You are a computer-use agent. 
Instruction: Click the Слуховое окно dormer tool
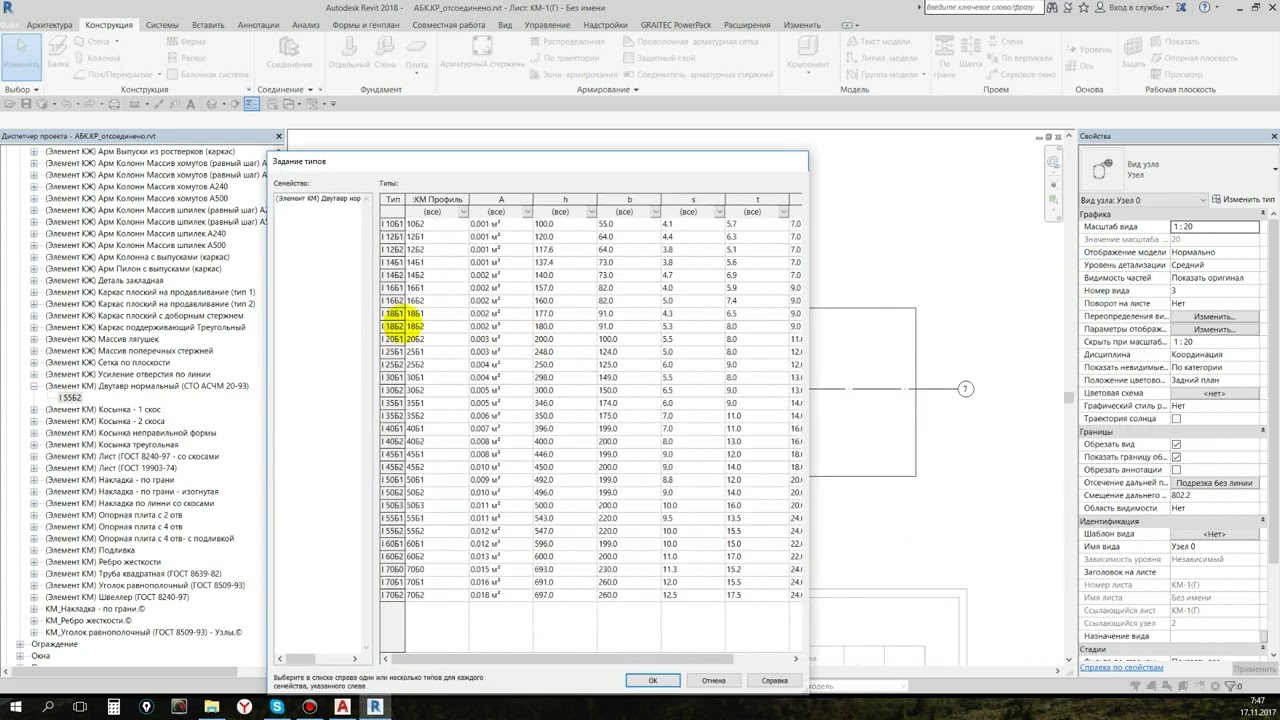coord(1020,74)
